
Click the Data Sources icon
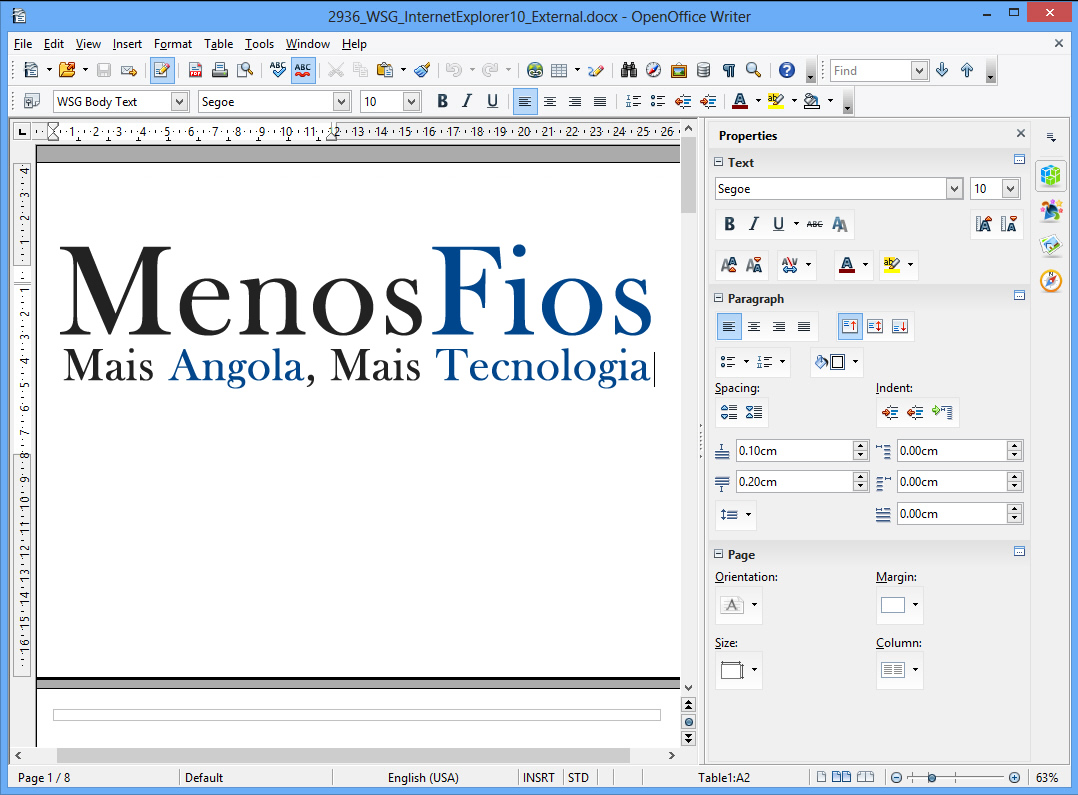(703, 70)
